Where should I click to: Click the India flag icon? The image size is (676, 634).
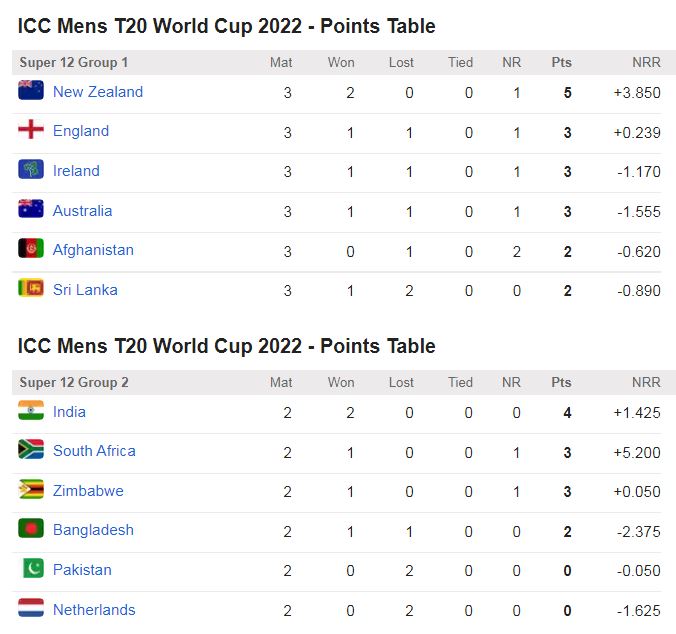pyautogui.click(x=31, y=411)
